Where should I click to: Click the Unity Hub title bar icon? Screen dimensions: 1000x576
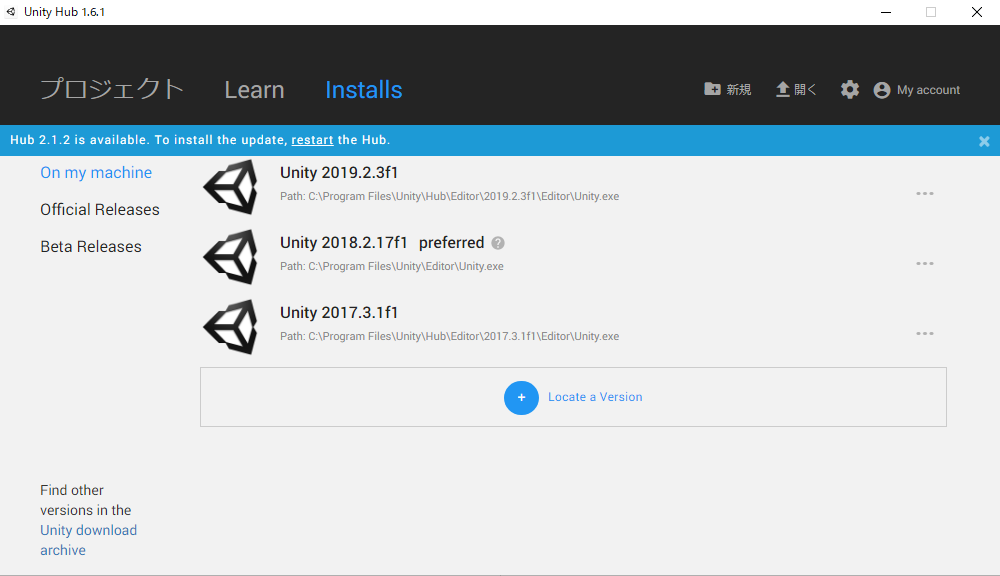pyautogui.click(x=11, y=11)
